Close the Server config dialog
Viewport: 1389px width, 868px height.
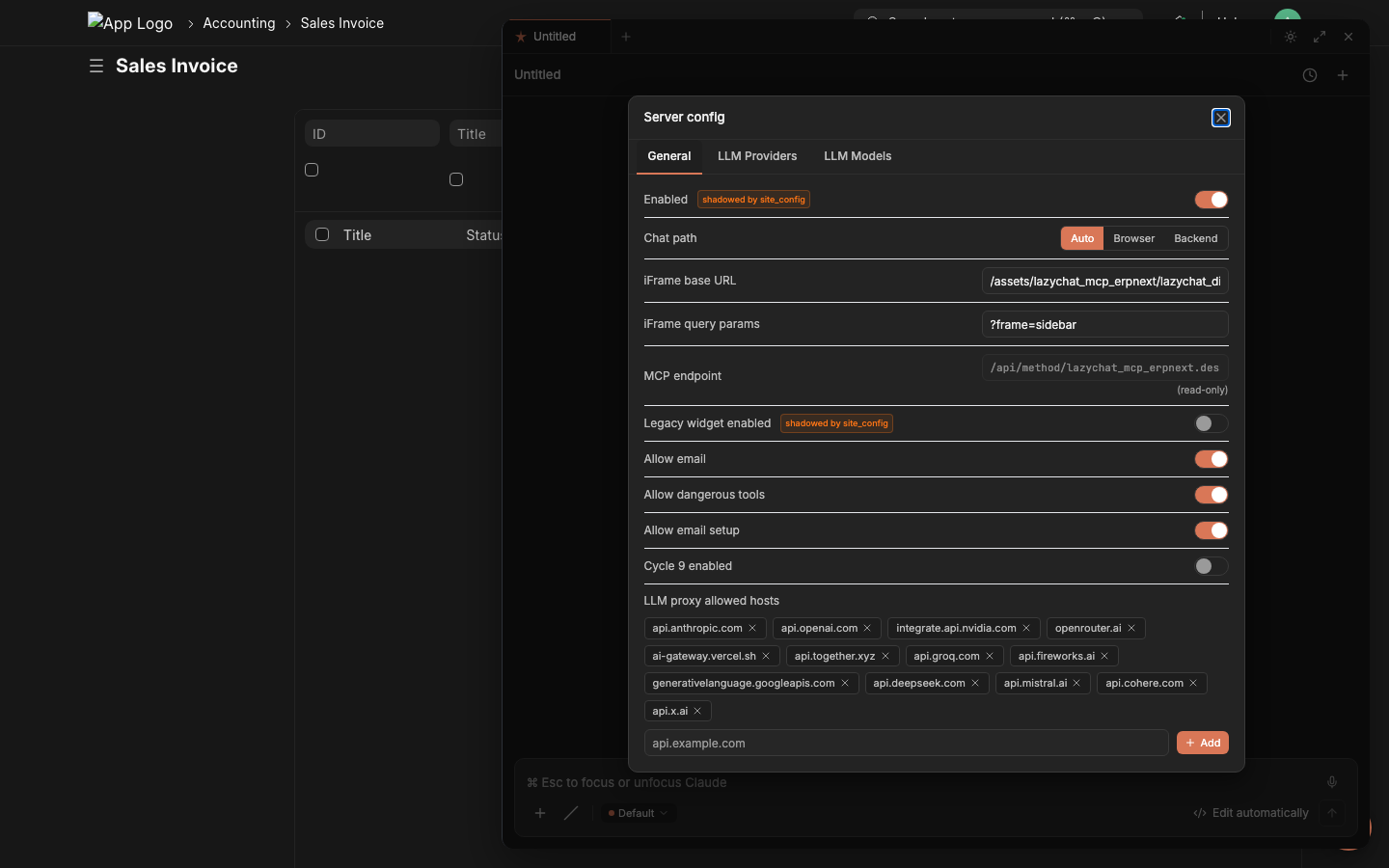pyautogui.click(x=1220, y=118)
